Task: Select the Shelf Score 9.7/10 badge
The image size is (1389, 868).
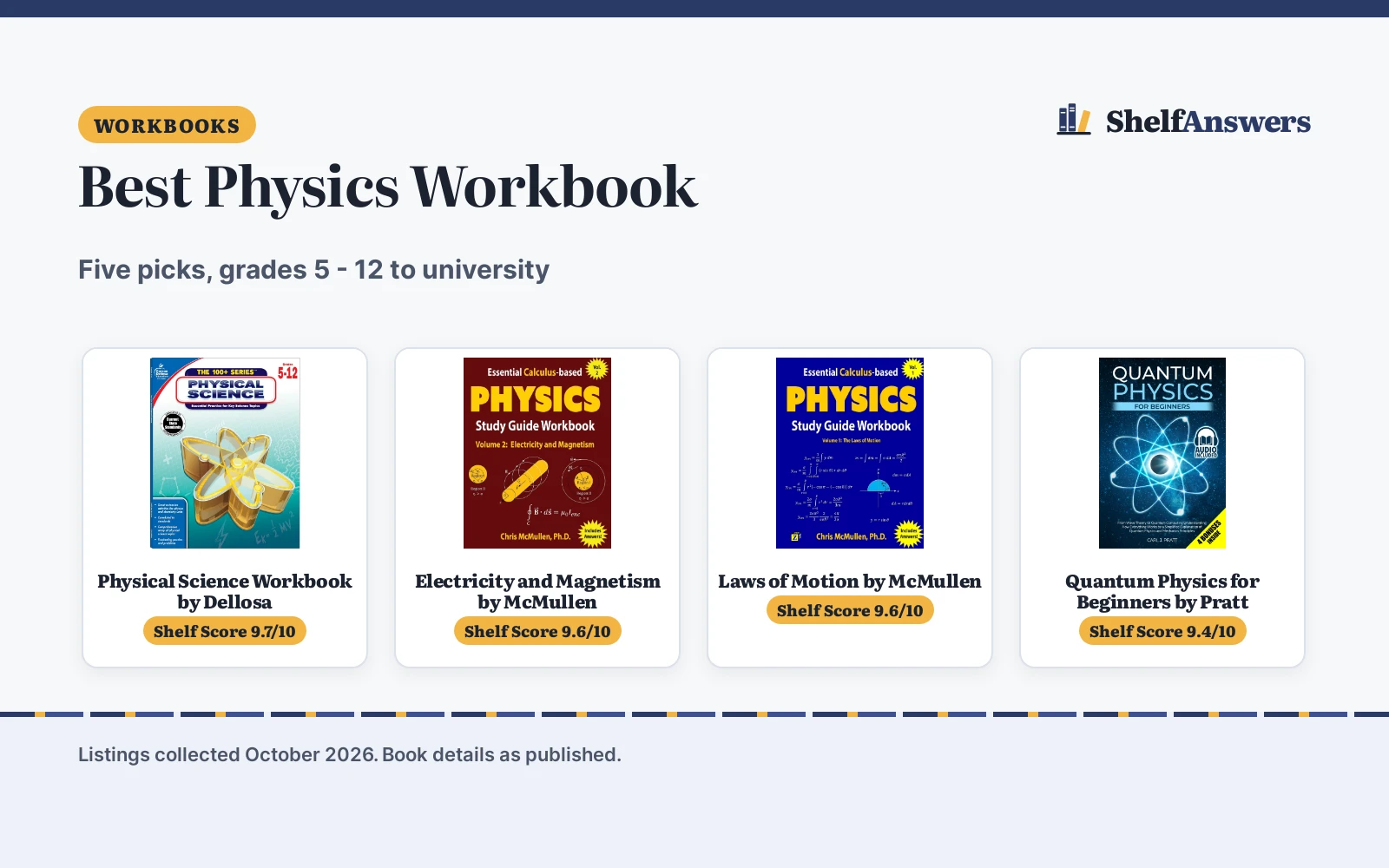Action: click(x=225, y=631)
